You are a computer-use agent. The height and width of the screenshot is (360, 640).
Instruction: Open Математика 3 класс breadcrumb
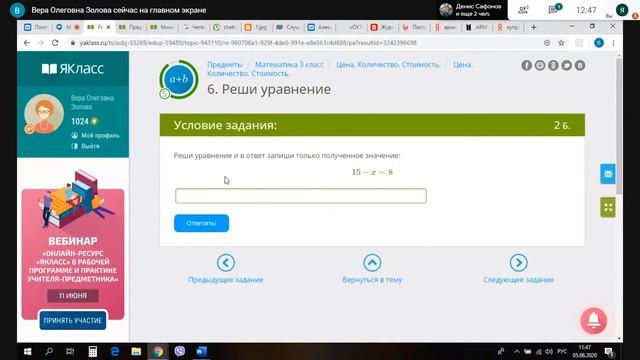[289, 64]
